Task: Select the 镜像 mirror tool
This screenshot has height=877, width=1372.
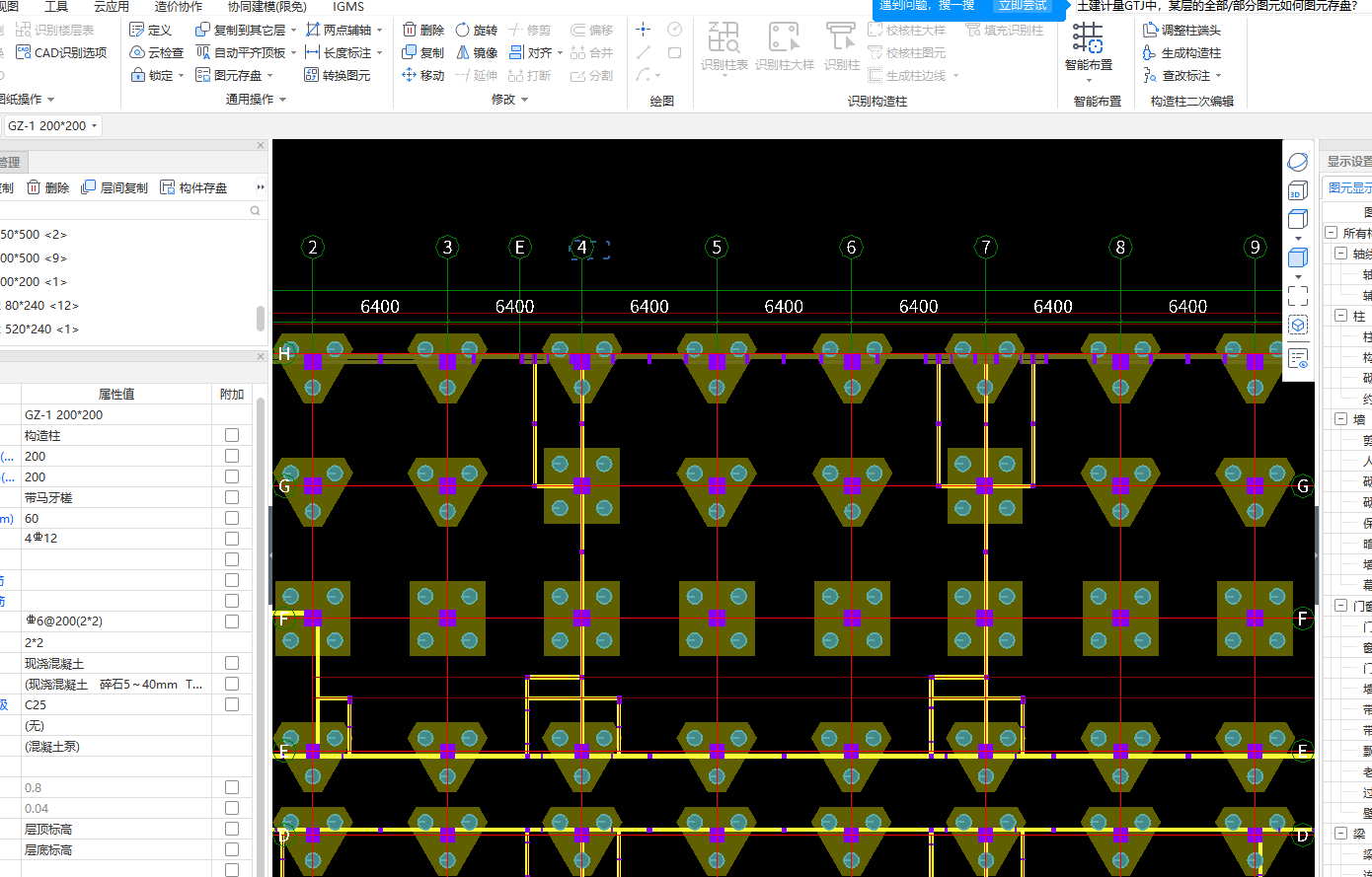Action: tap(476, 53)
